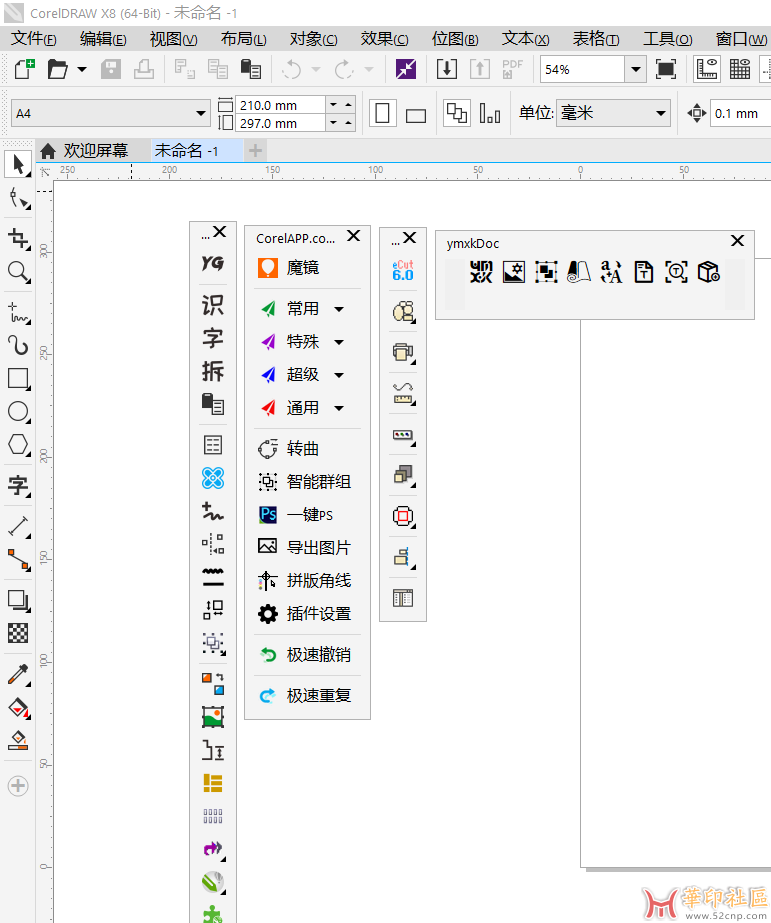
Task: Click the All Pages layout icon
Action: [x=457, y=113]
